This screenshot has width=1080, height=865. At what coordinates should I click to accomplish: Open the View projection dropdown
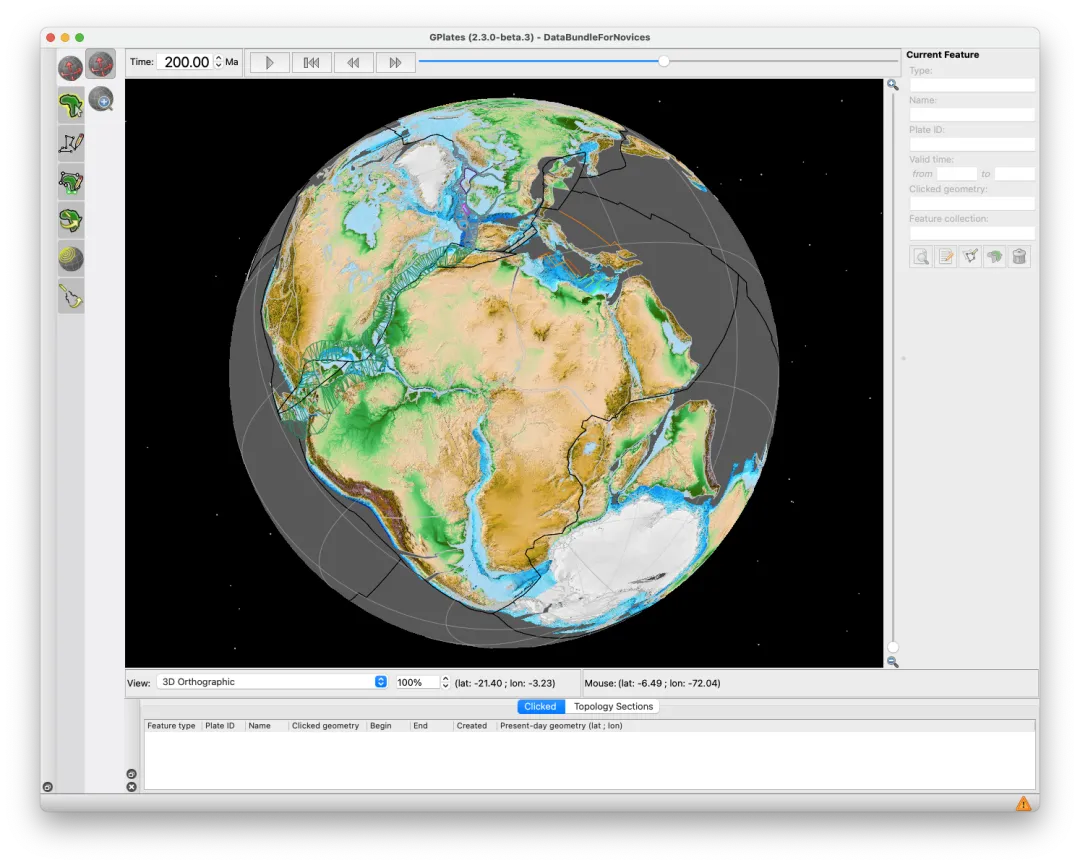pos(272,682)
